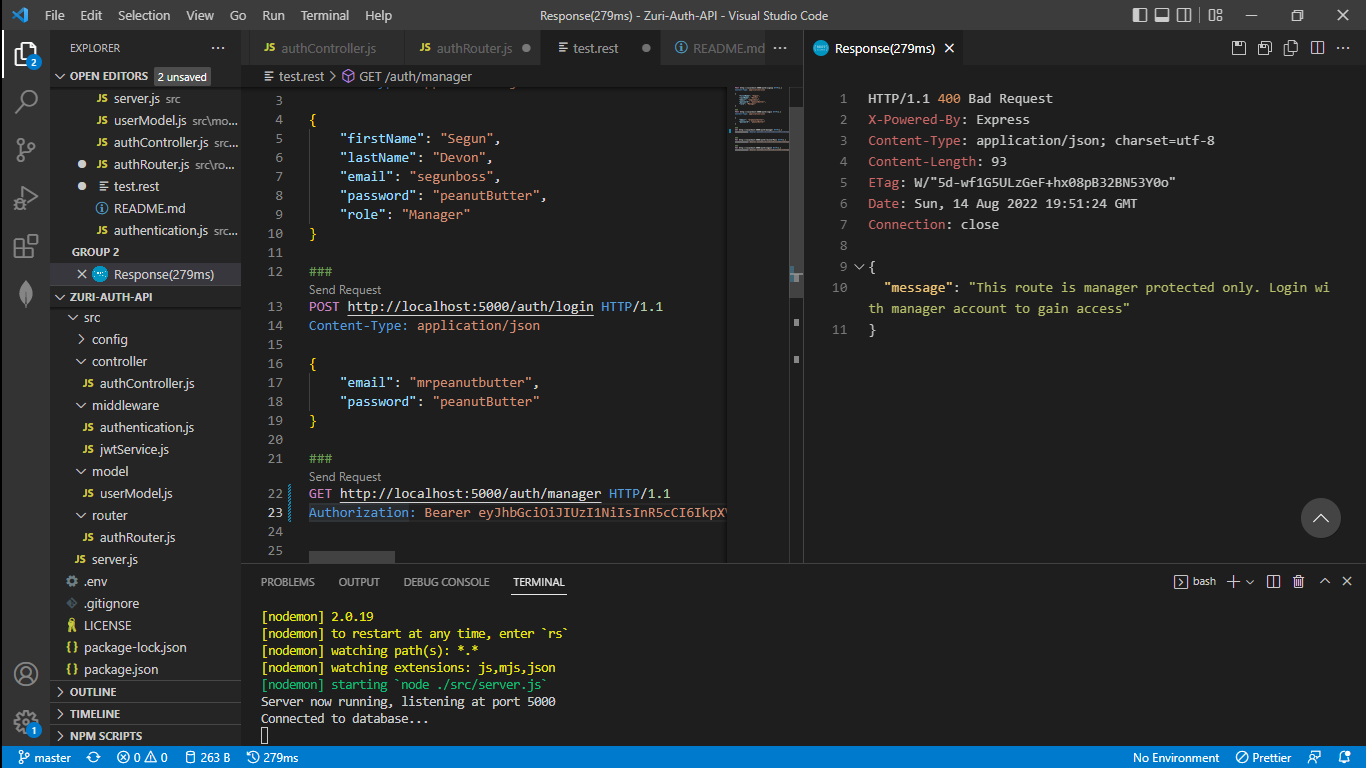Click the master branch in status bar
This screenshot has width=1366, height=768.
click(x=44, y=757)
